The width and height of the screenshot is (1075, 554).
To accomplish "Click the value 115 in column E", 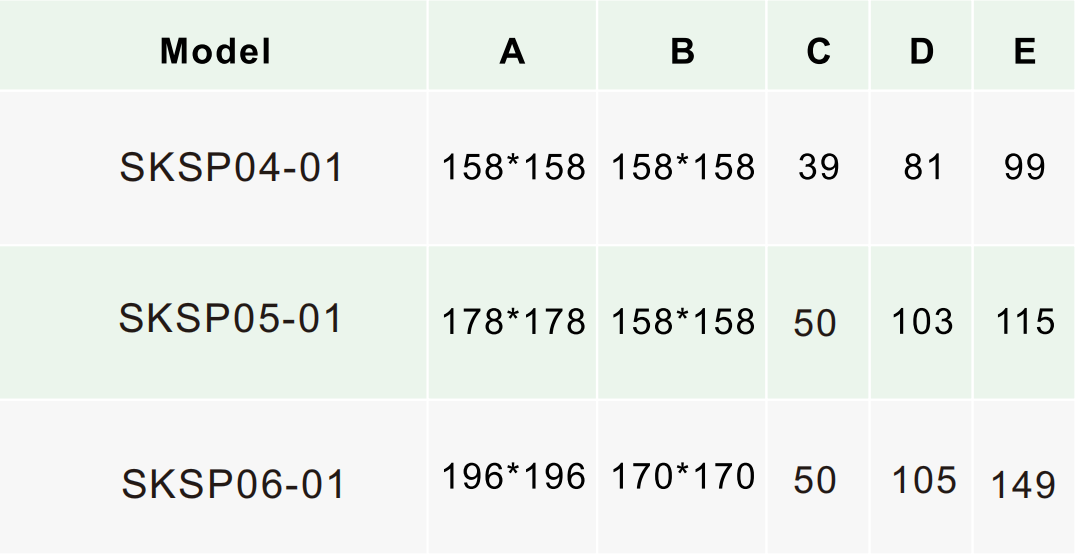I will 1025,322.
